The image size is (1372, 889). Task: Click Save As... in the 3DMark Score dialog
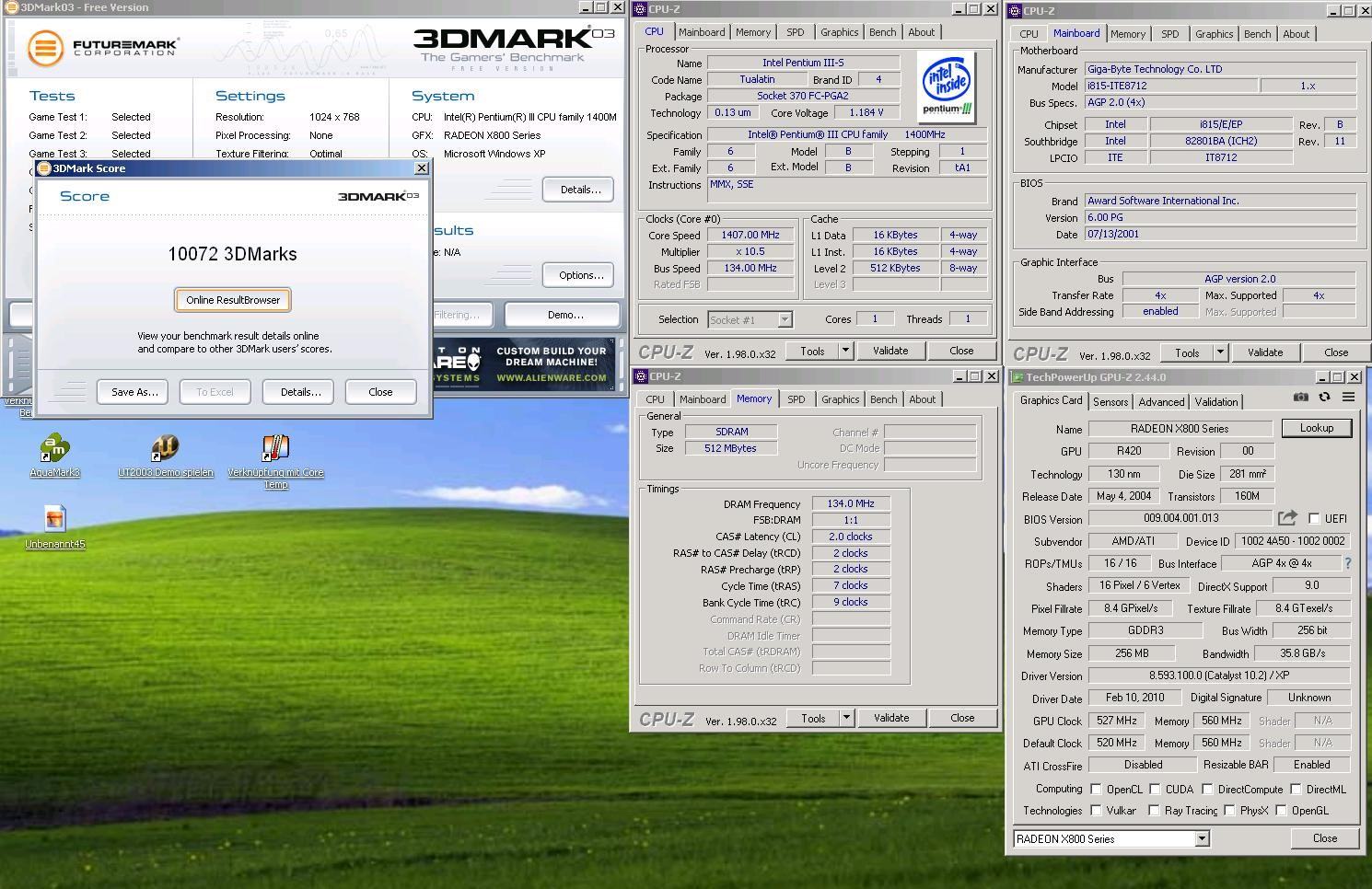134,392
